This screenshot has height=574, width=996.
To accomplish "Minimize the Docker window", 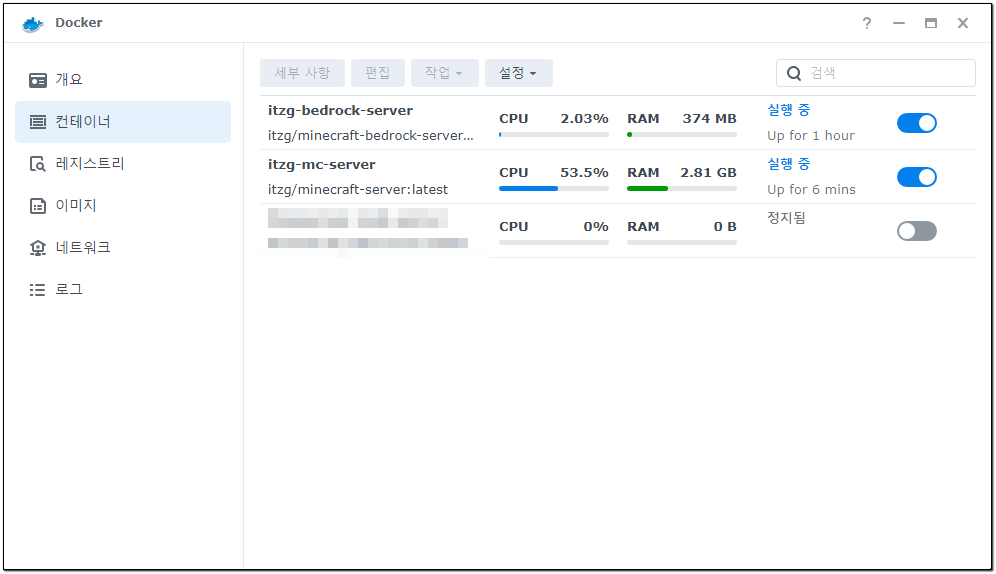I will [898, 23].
